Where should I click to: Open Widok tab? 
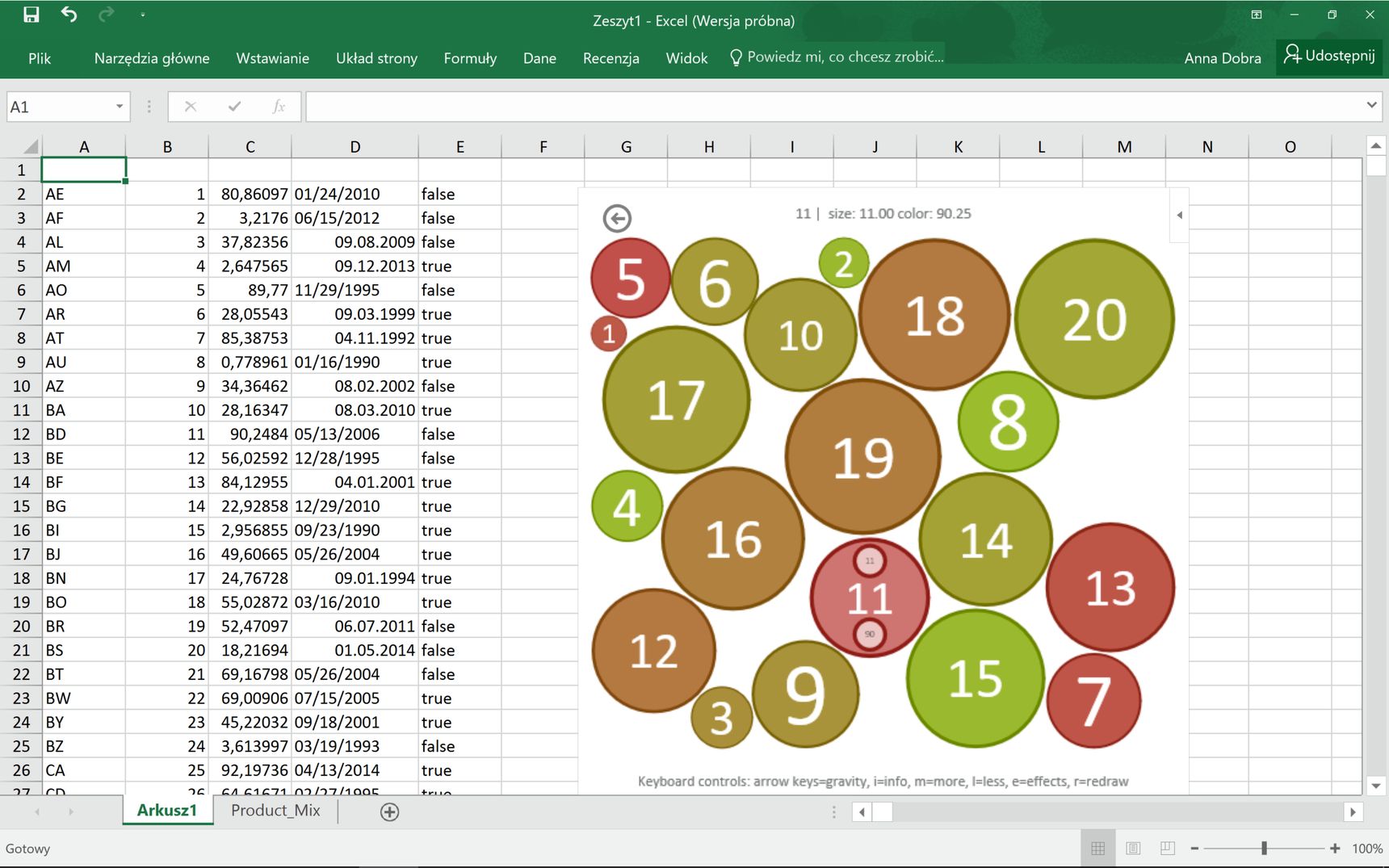coord(686,58)
